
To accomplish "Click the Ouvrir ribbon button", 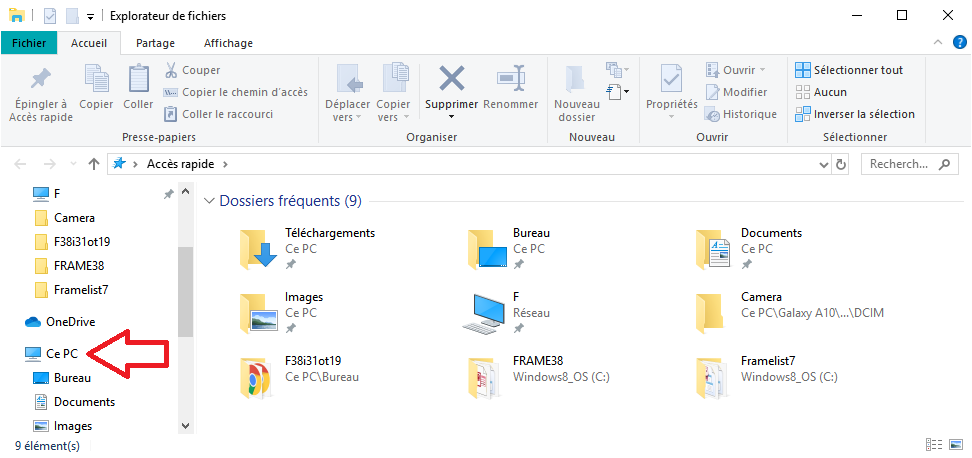I will pyautogui.click(x=736, y=70).
